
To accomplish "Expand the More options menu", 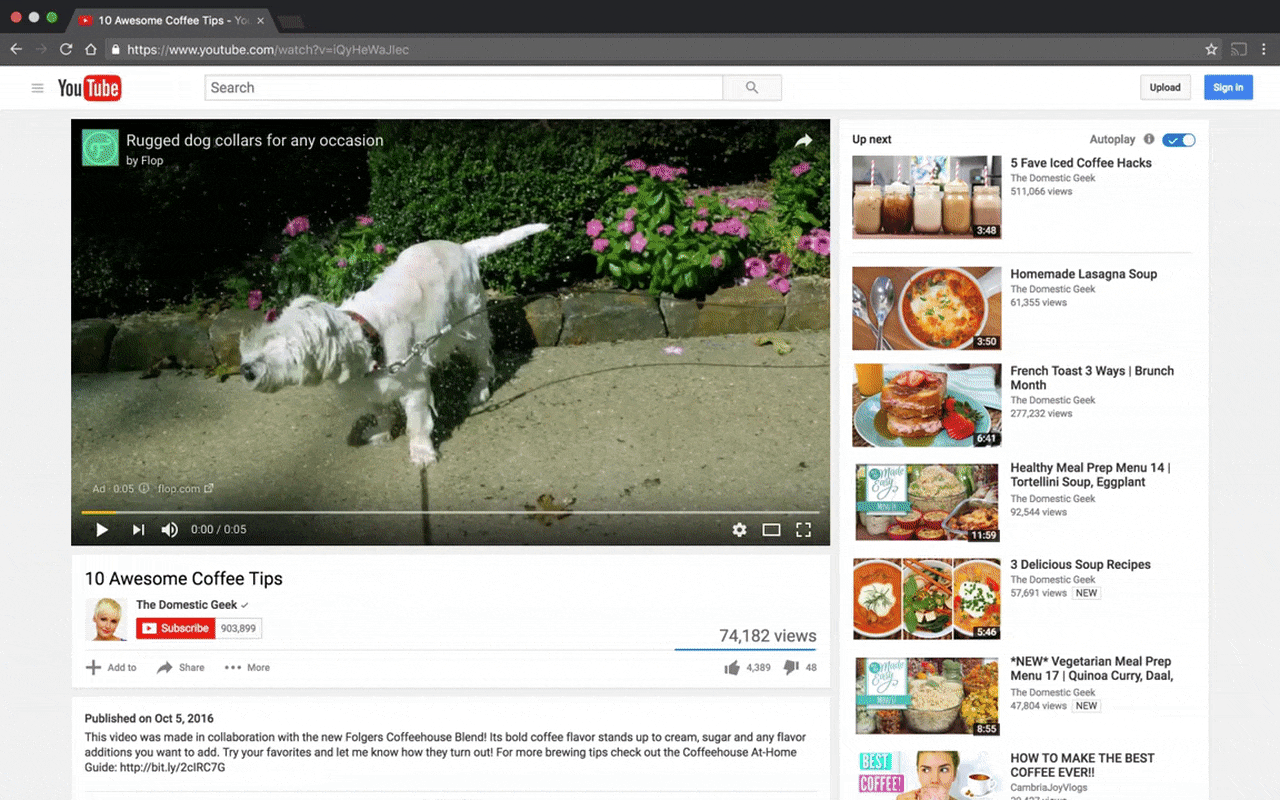I will coord(247,668).
